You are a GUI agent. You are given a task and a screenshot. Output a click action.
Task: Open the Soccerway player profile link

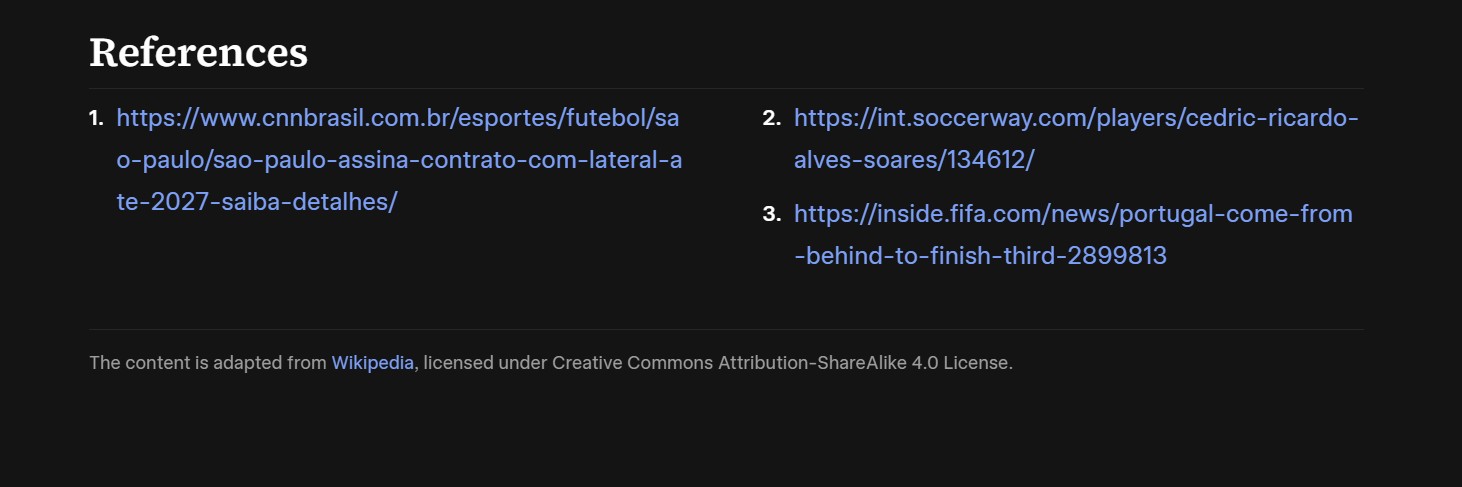point(1075,118)
